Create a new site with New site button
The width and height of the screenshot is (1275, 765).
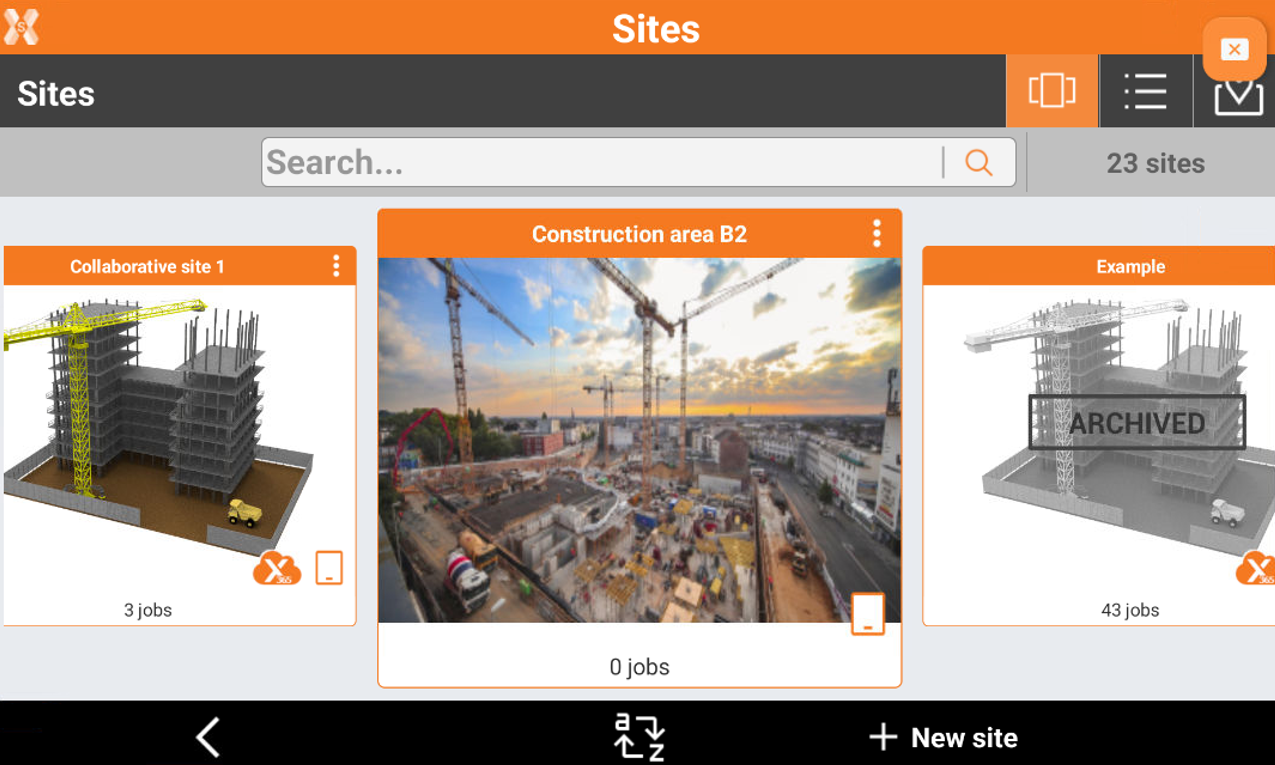(943, 738)
